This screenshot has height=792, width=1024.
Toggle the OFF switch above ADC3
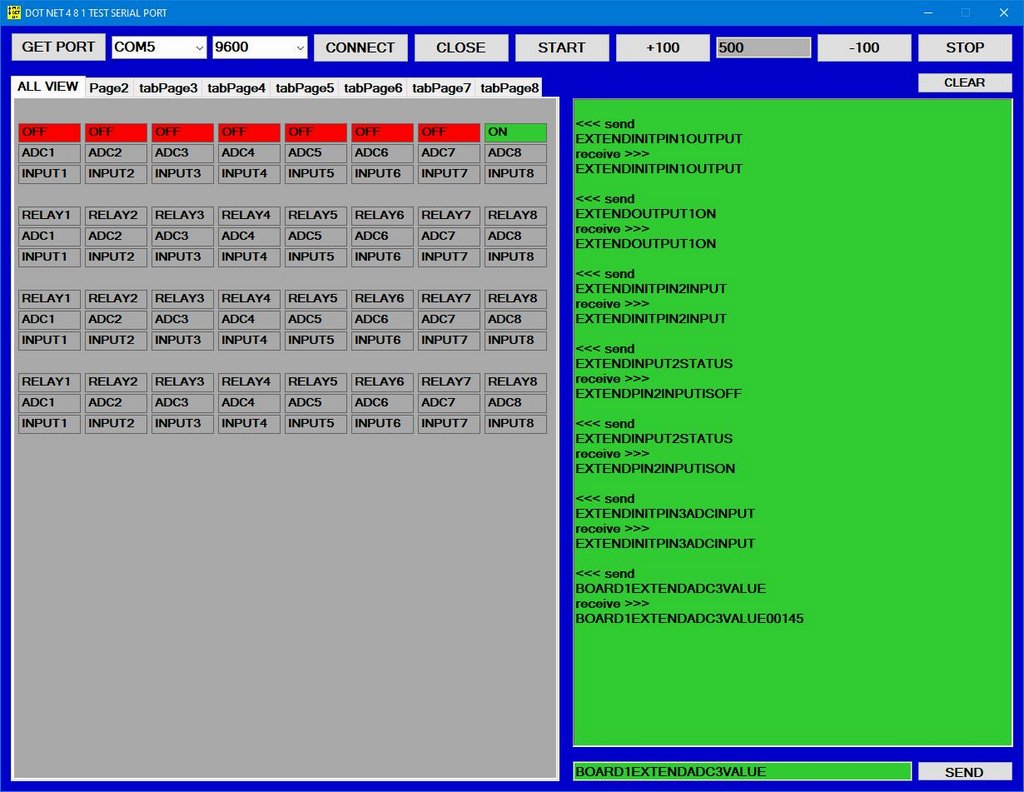point(183,133)
